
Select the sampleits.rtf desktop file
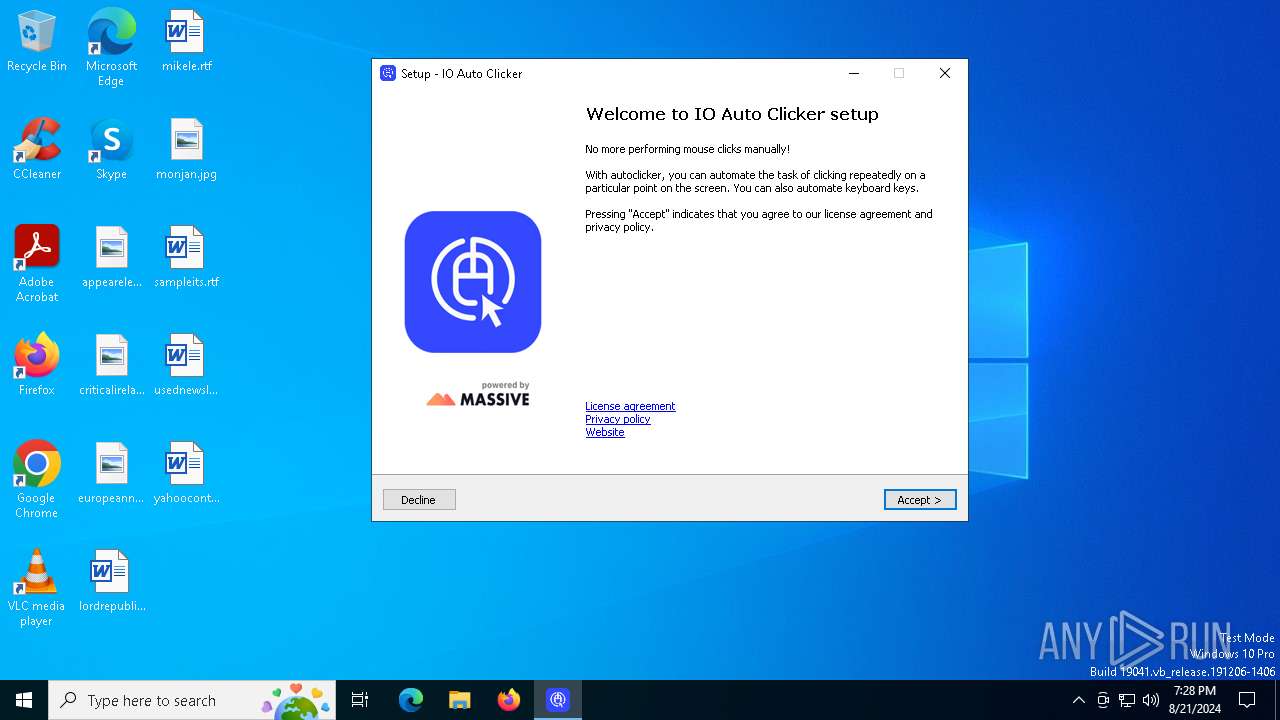(186, 258)
